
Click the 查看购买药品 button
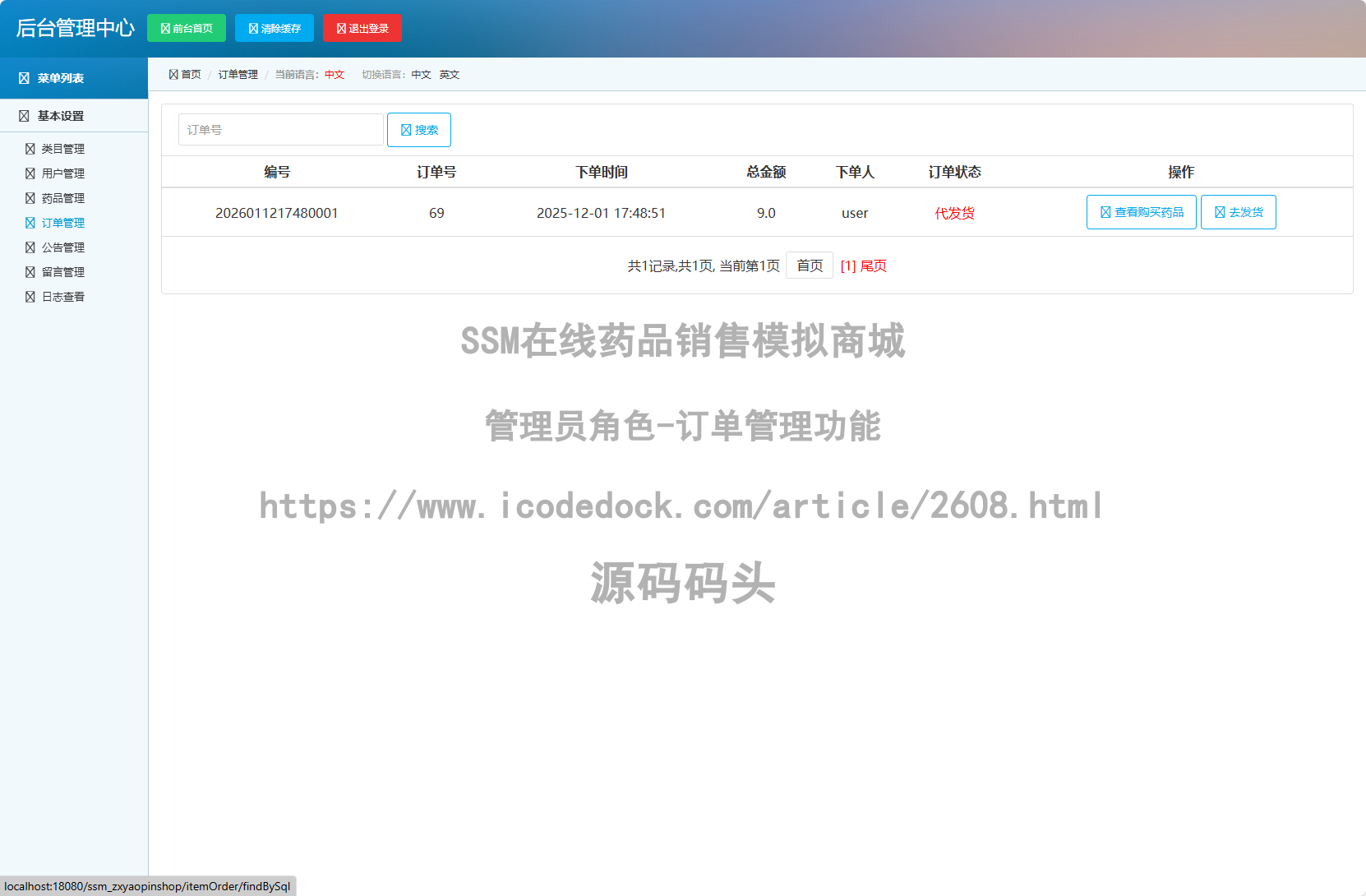coord(1141,212)
